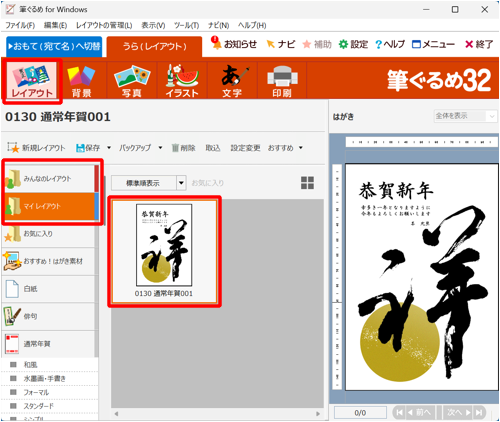The image size is (500, 422).
Task: Click the 前へ previous page button
Action: [421, 413]
